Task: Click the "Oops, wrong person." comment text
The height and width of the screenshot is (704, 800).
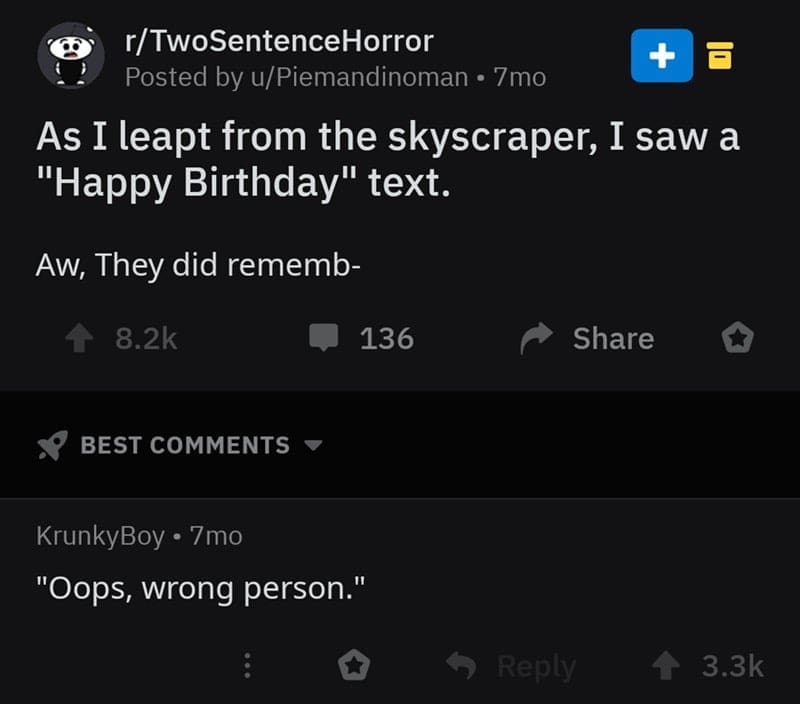Action: pos(200,589)
